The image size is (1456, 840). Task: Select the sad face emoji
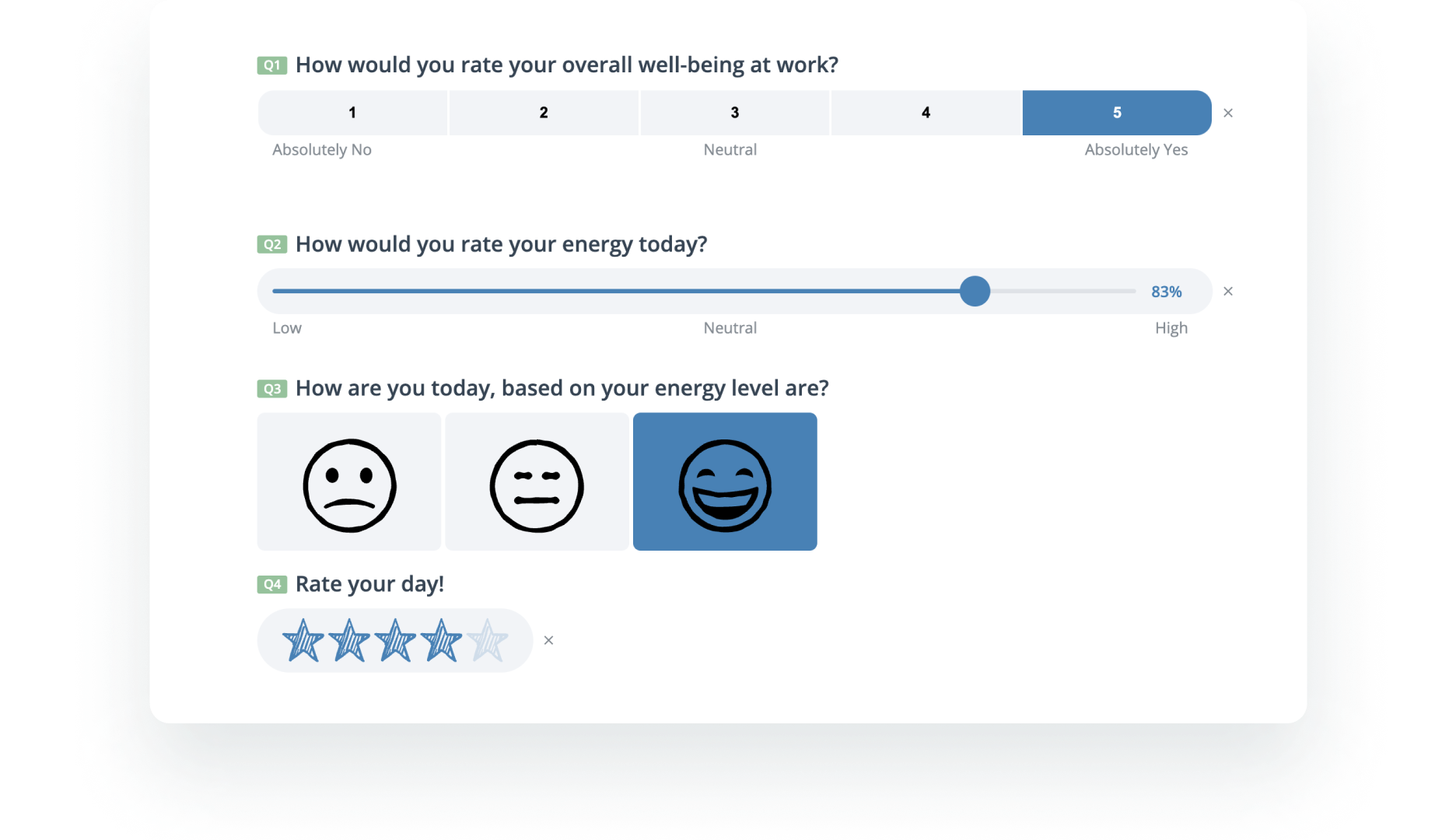click(349, 482)
